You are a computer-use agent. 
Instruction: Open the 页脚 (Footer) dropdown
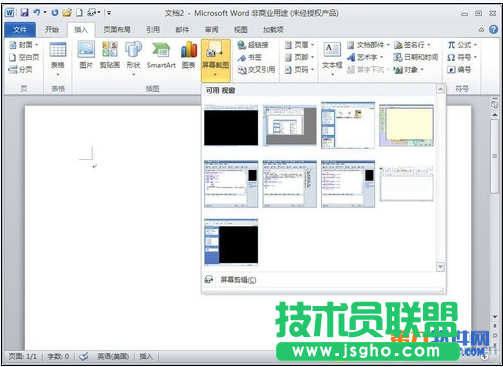[299, 57]
